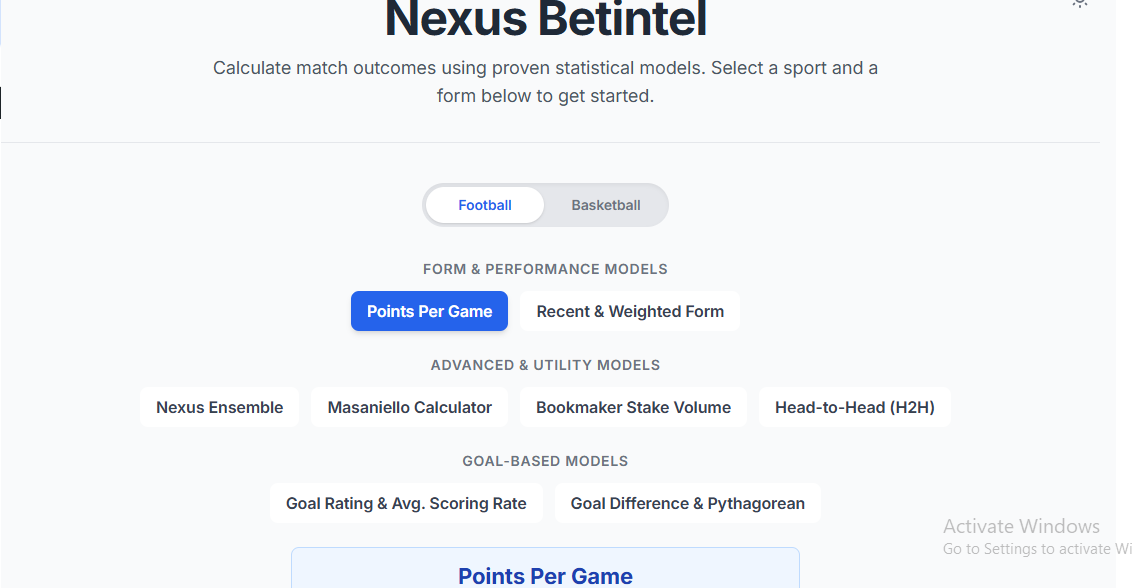Click the Goal-Based Models section label
Screen dimensions: 1132x588
(545, 461)
